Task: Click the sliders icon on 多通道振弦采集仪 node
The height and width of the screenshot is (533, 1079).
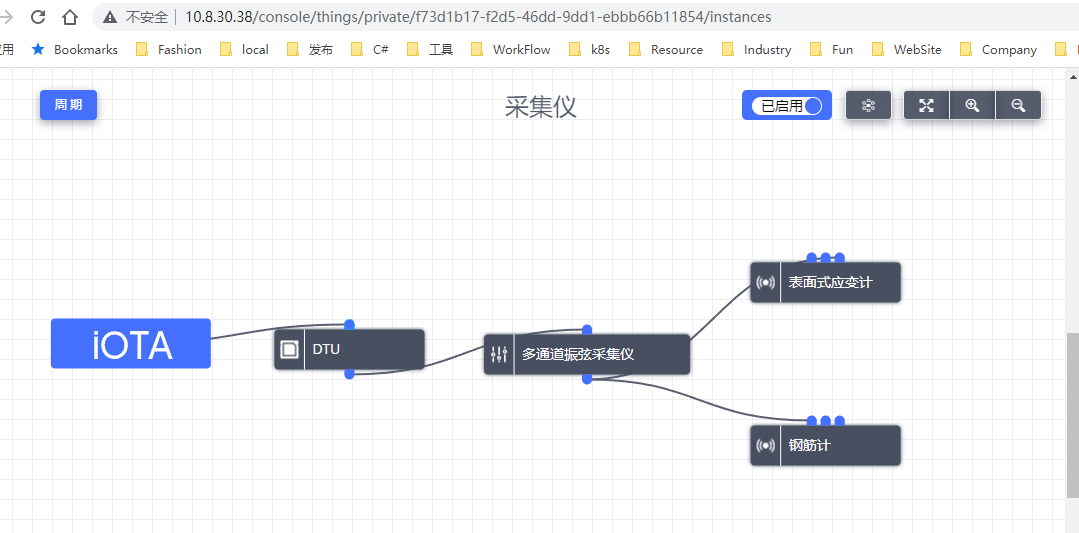Action: [499, 354]
